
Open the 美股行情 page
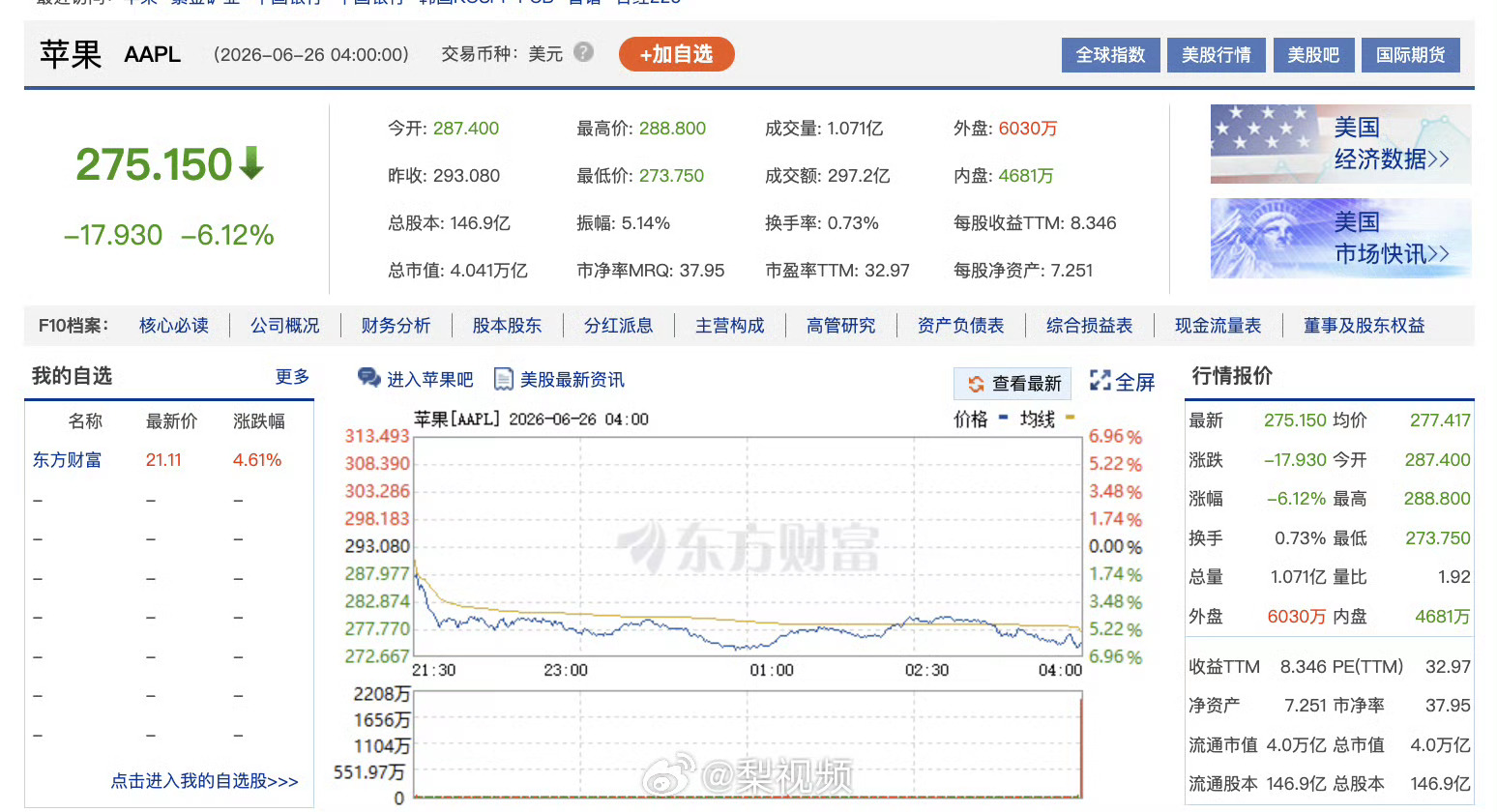tap(1216, 55)
